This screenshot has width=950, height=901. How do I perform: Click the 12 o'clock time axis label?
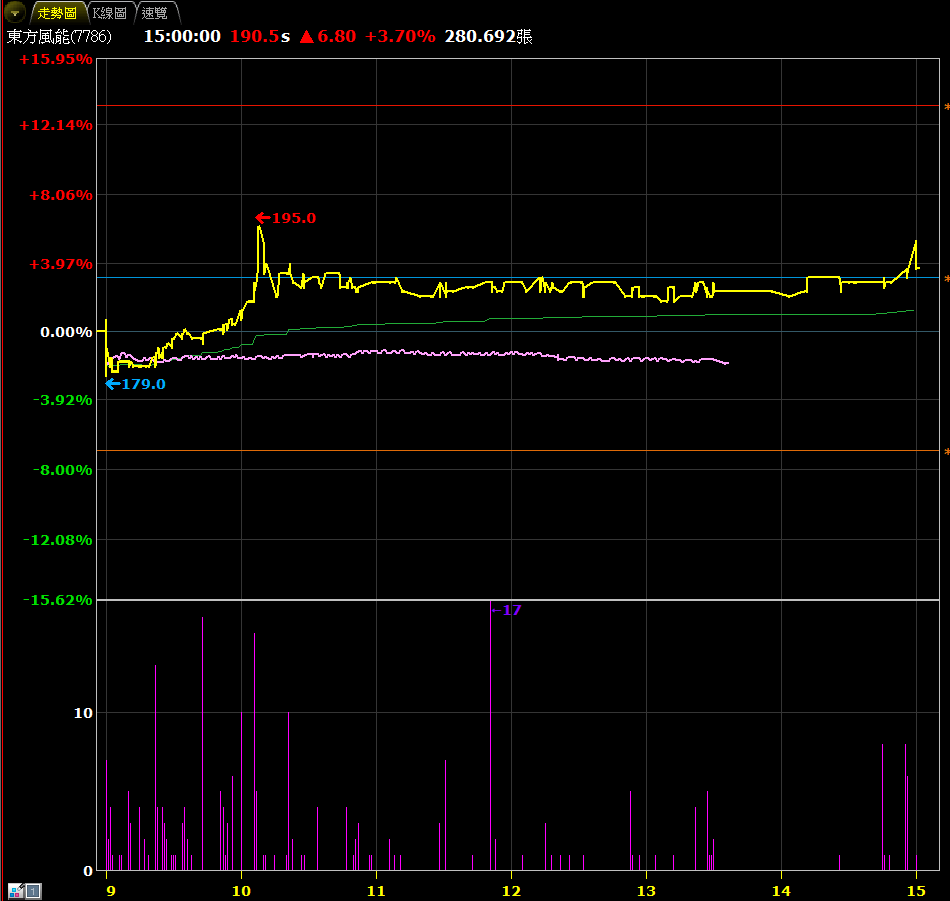point(511,891)
